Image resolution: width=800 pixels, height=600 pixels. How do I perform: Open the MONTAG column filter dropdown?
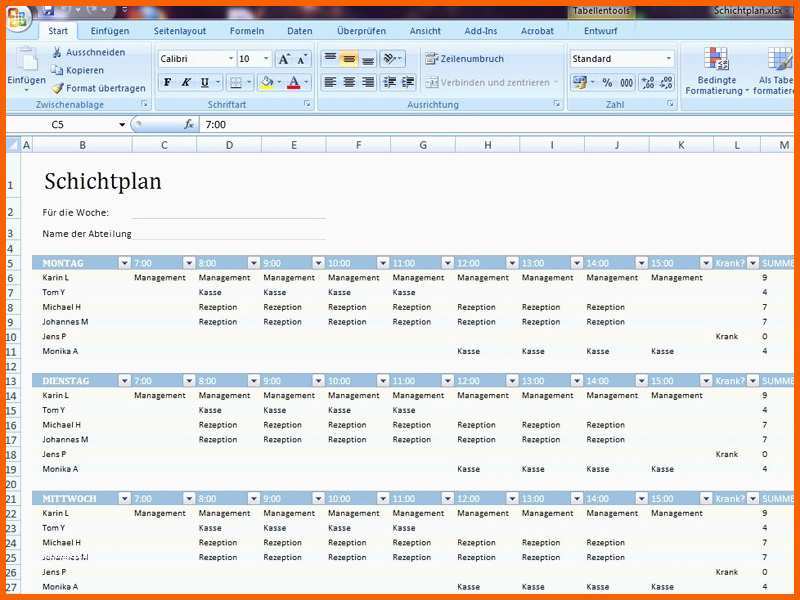click(124, 263)
